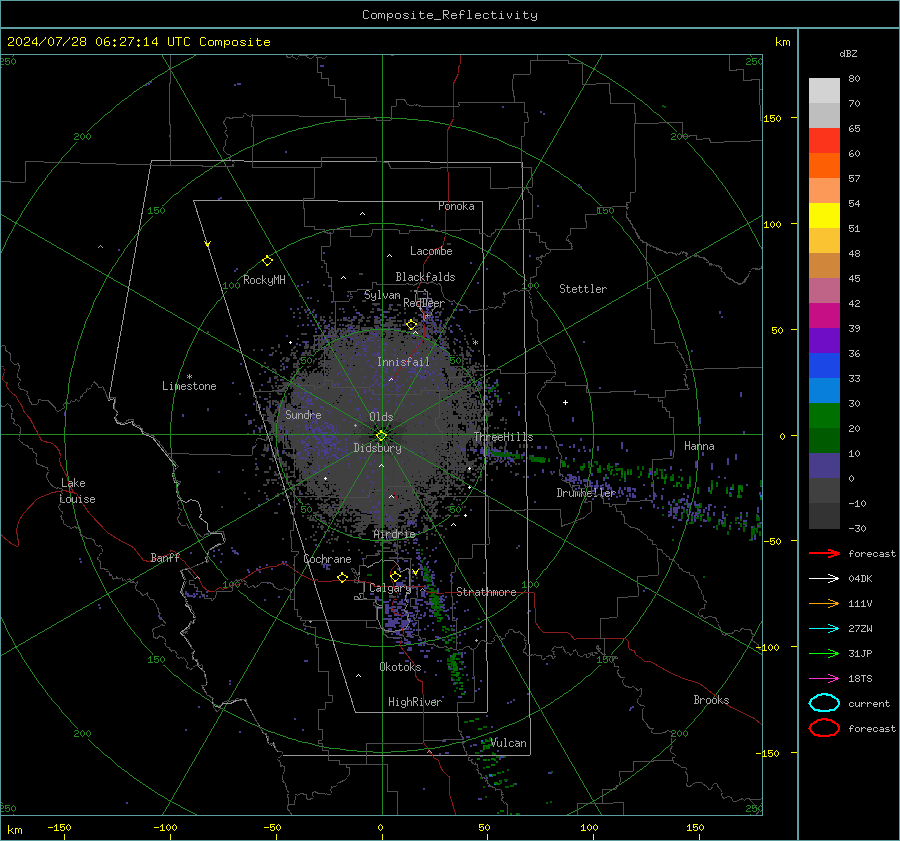Click the yellow diamond marker near Red Deer
The image size is (900, 841).
pos(412,325)
